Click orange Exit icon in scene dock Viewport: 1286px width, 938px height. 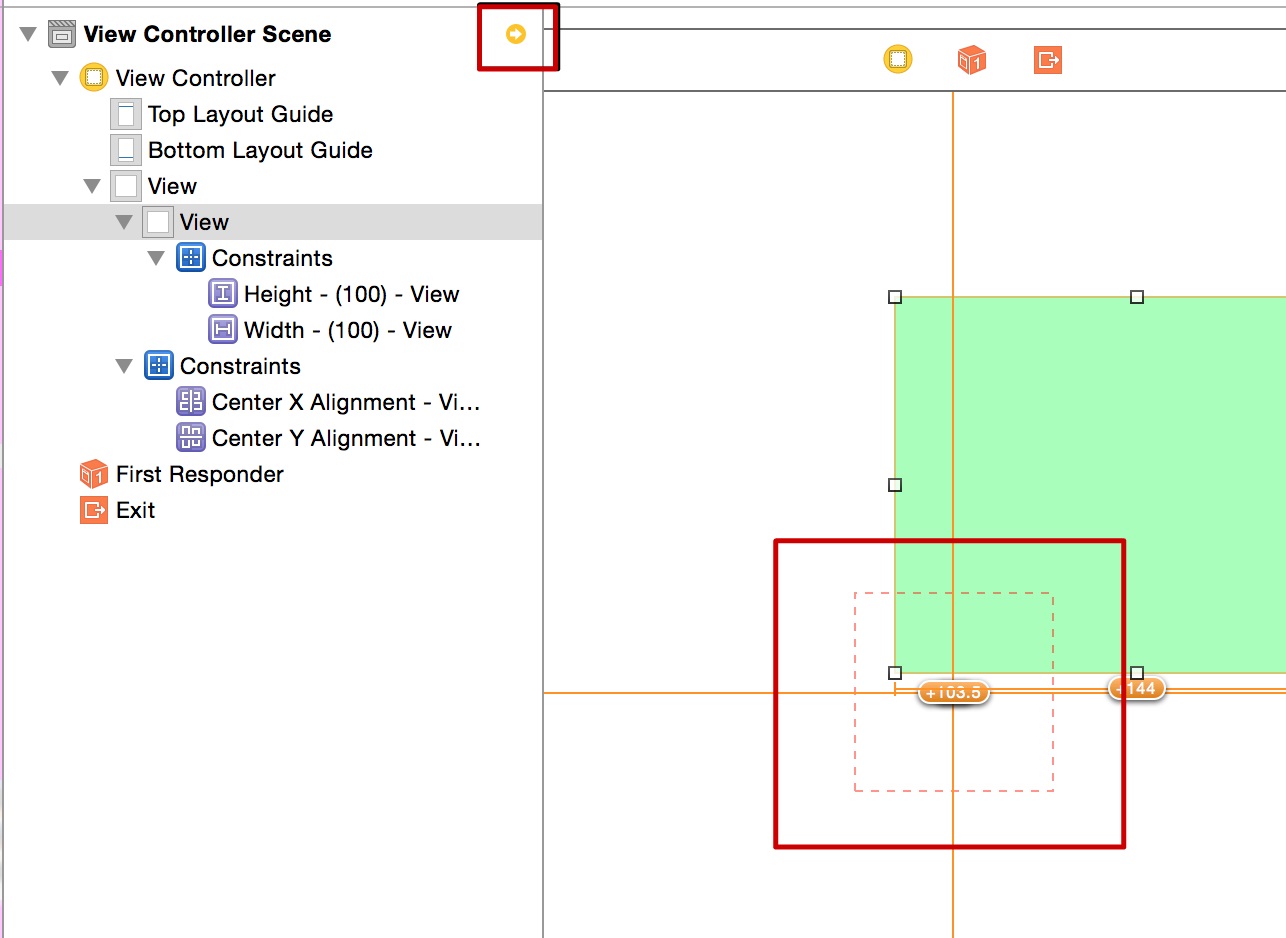[1047, 60]
